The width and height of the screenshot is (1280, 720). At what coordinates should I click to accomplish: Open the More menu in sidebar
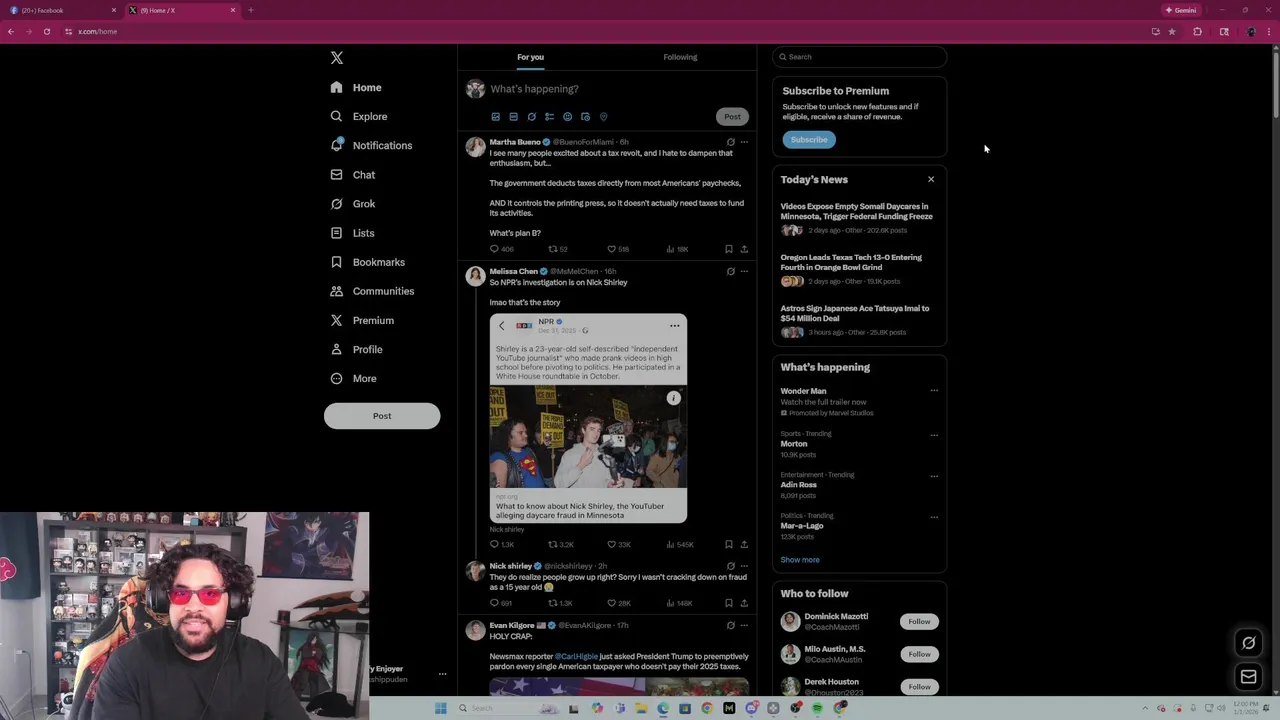(353, 379)
